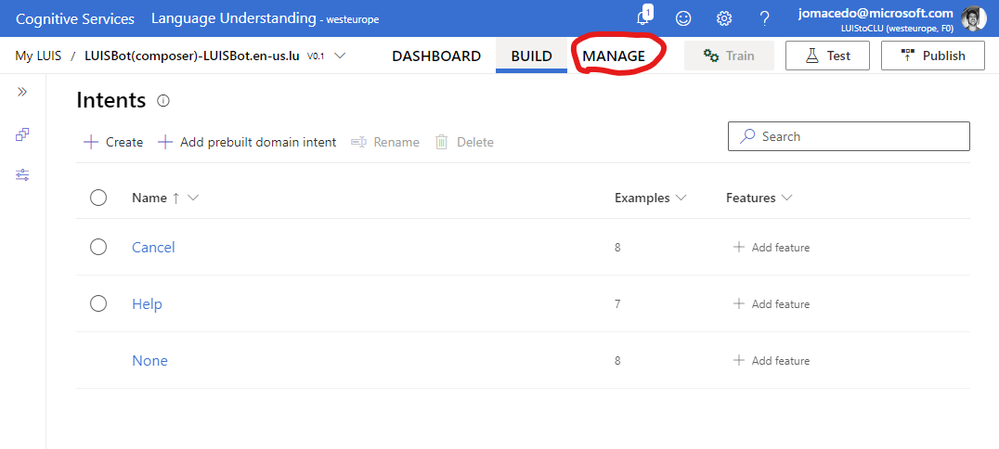Select the Cancel intent row checkbox

(x=98, y=246)
